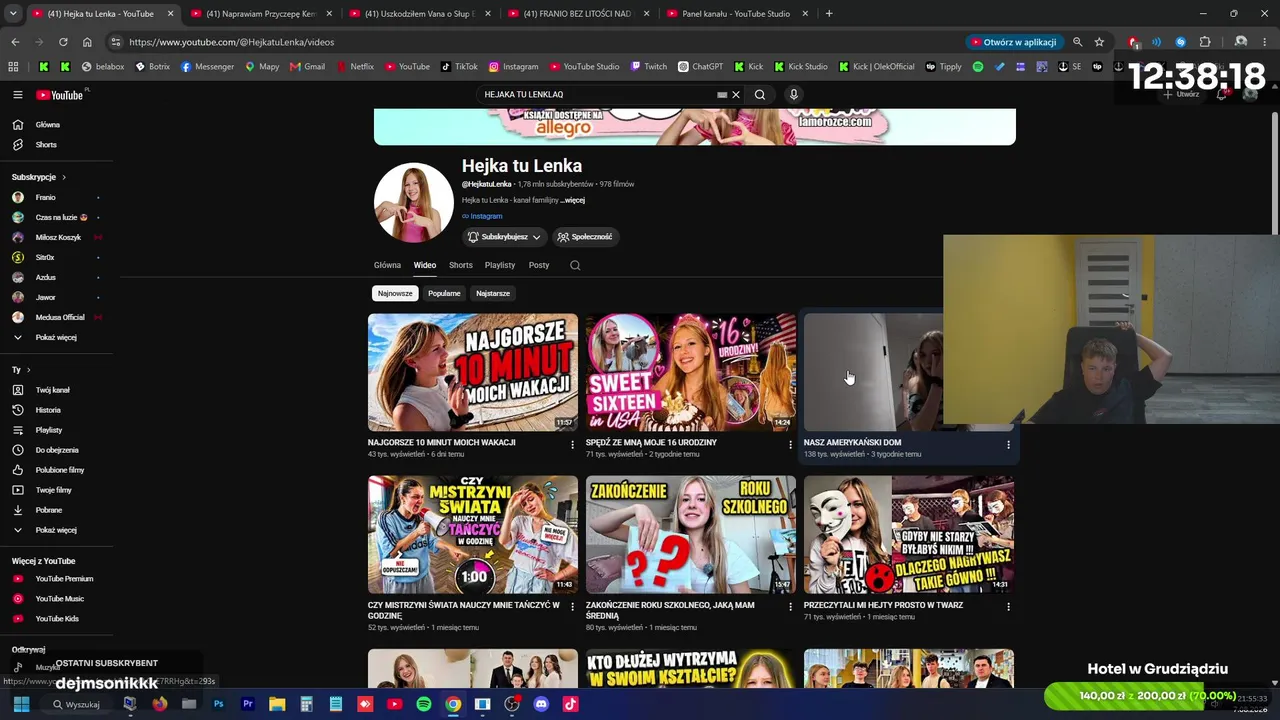Screen dimensions: 1280x720
Task: Open Shorts in the sidebar
Action: pyautogui.click(x=47, y=145)
